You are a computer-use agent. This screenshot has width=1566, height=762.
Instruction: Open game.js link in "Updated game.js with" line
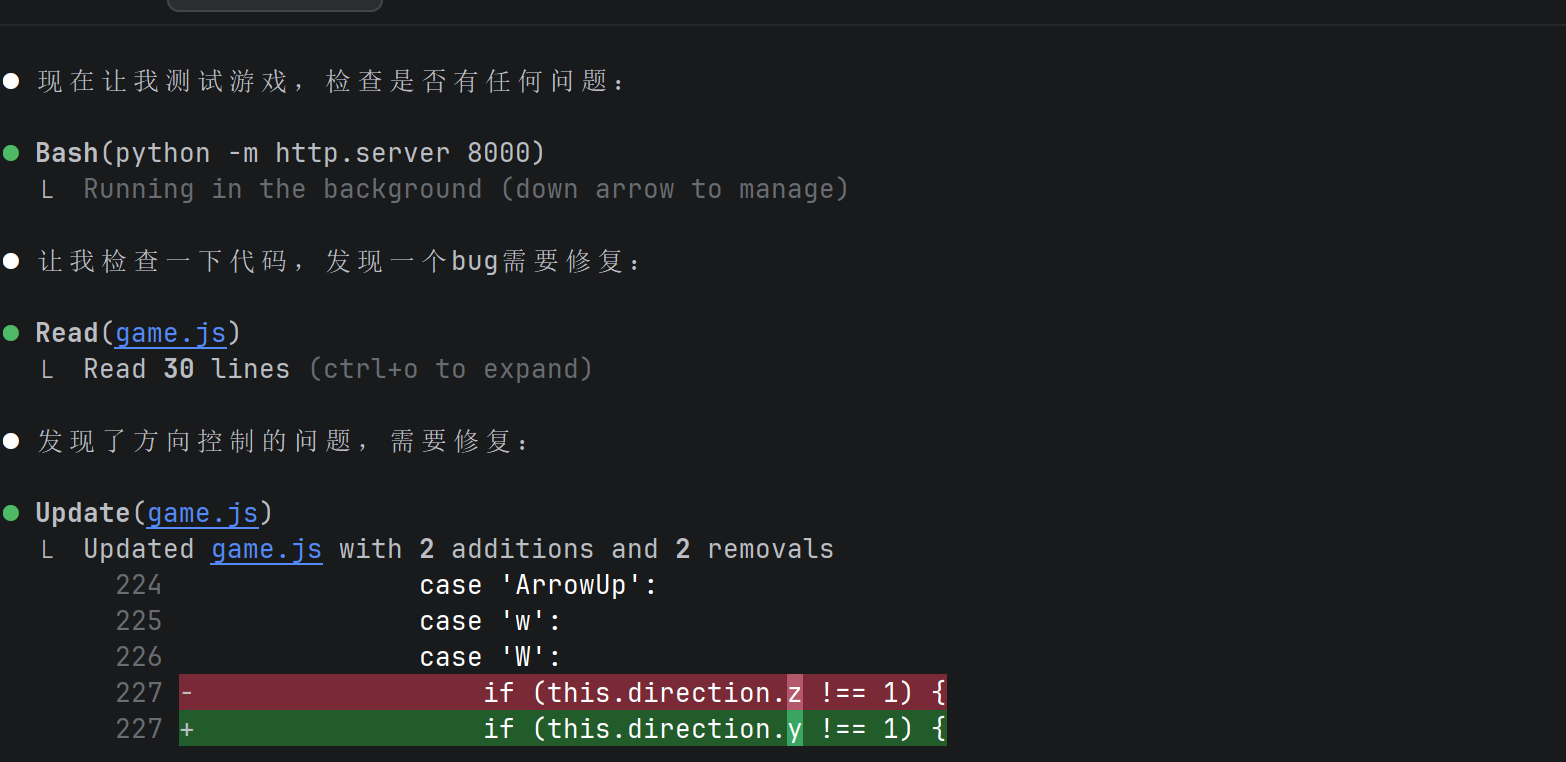pyautogui.click(x=266, y=549)
